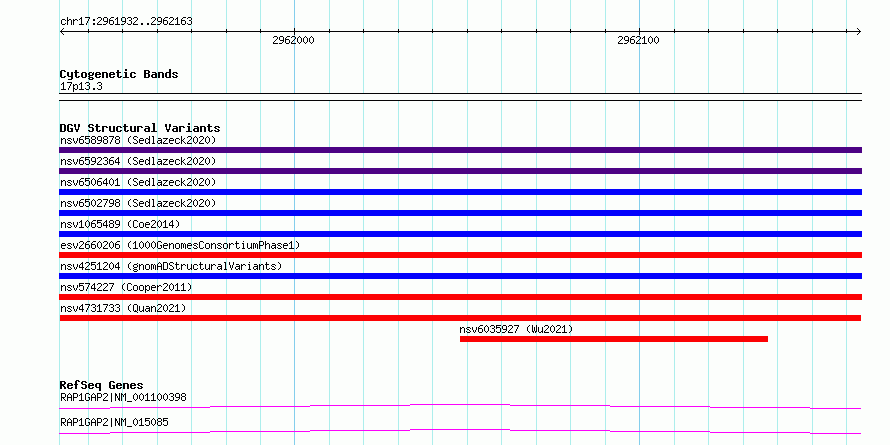Image resolution: width=890 pixels, height=445 pixels.
Task: Click the 2962100 ruler position label
Action: [x=639, y=40]
